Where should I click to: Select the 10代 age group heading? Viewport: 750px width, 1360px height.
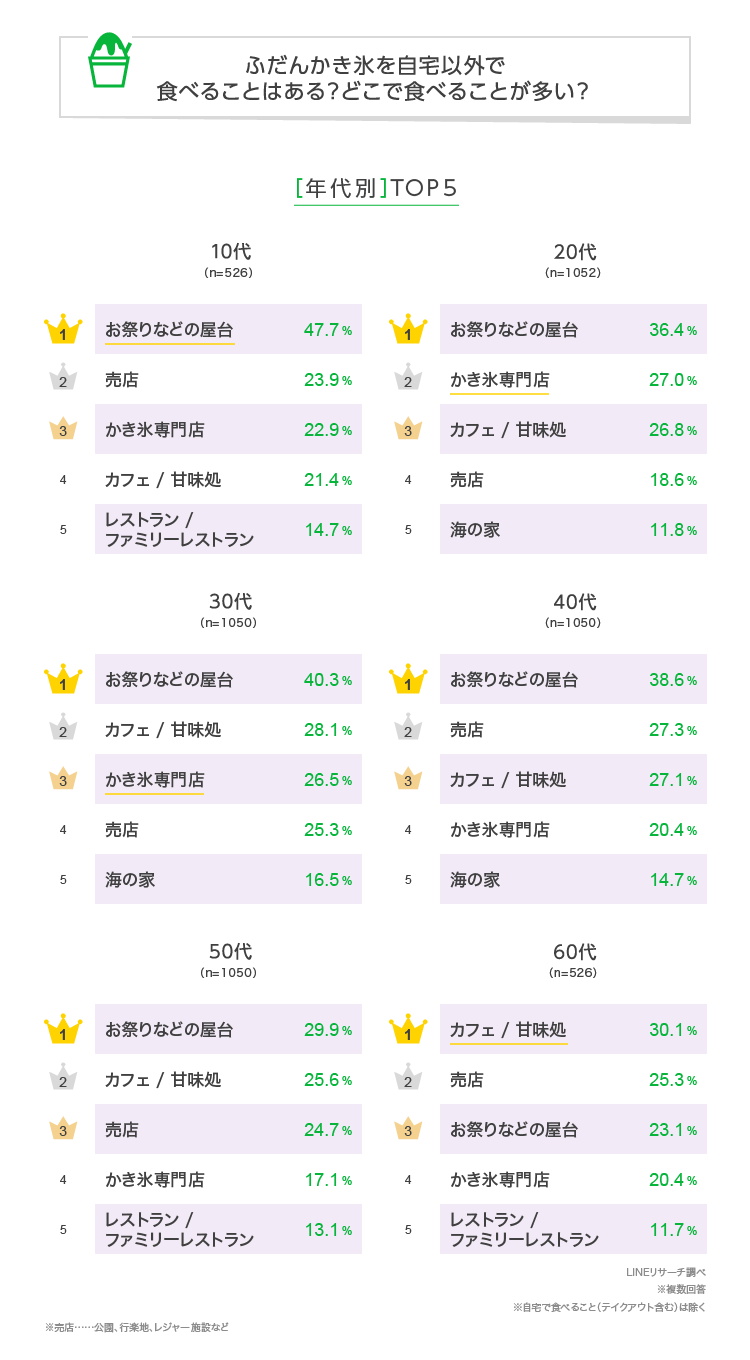[229, 252]
